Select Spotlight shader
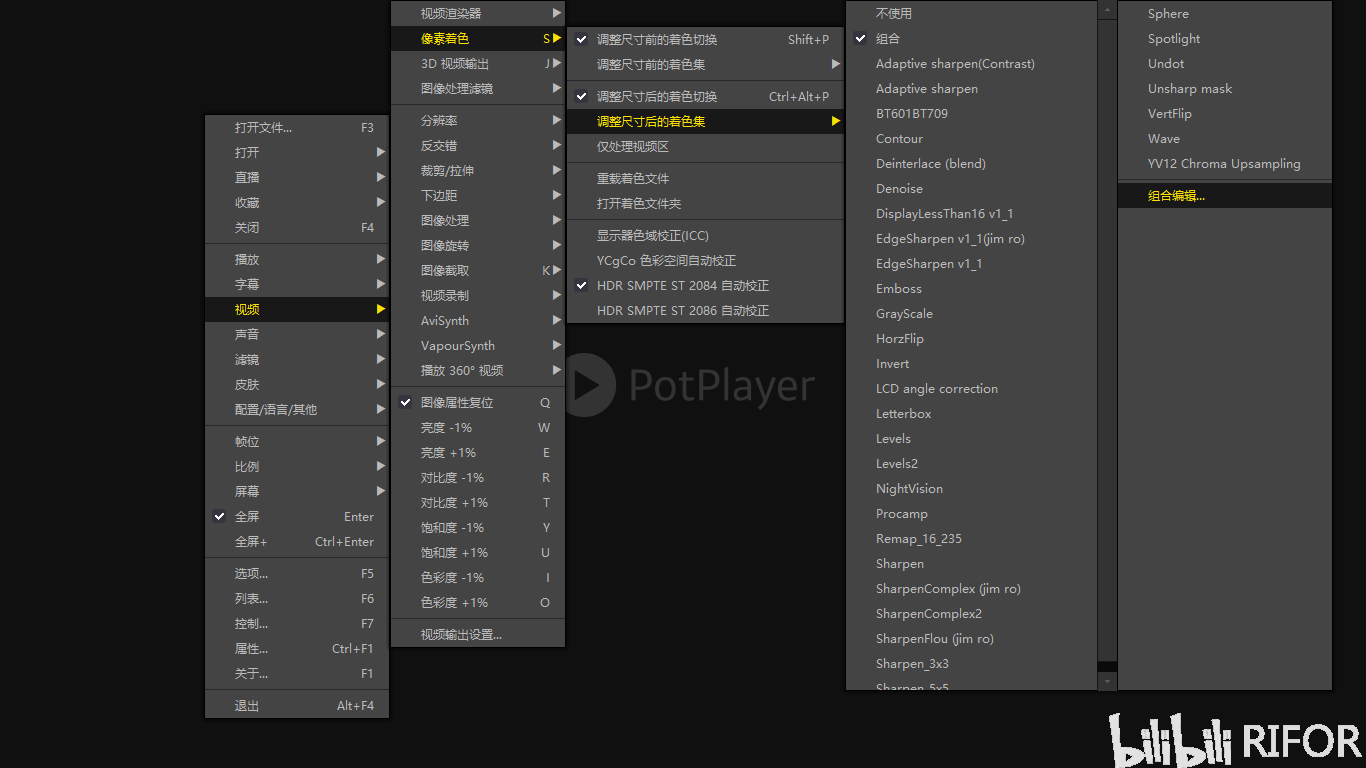The image size is (1366, 768). click(1225, 39)
